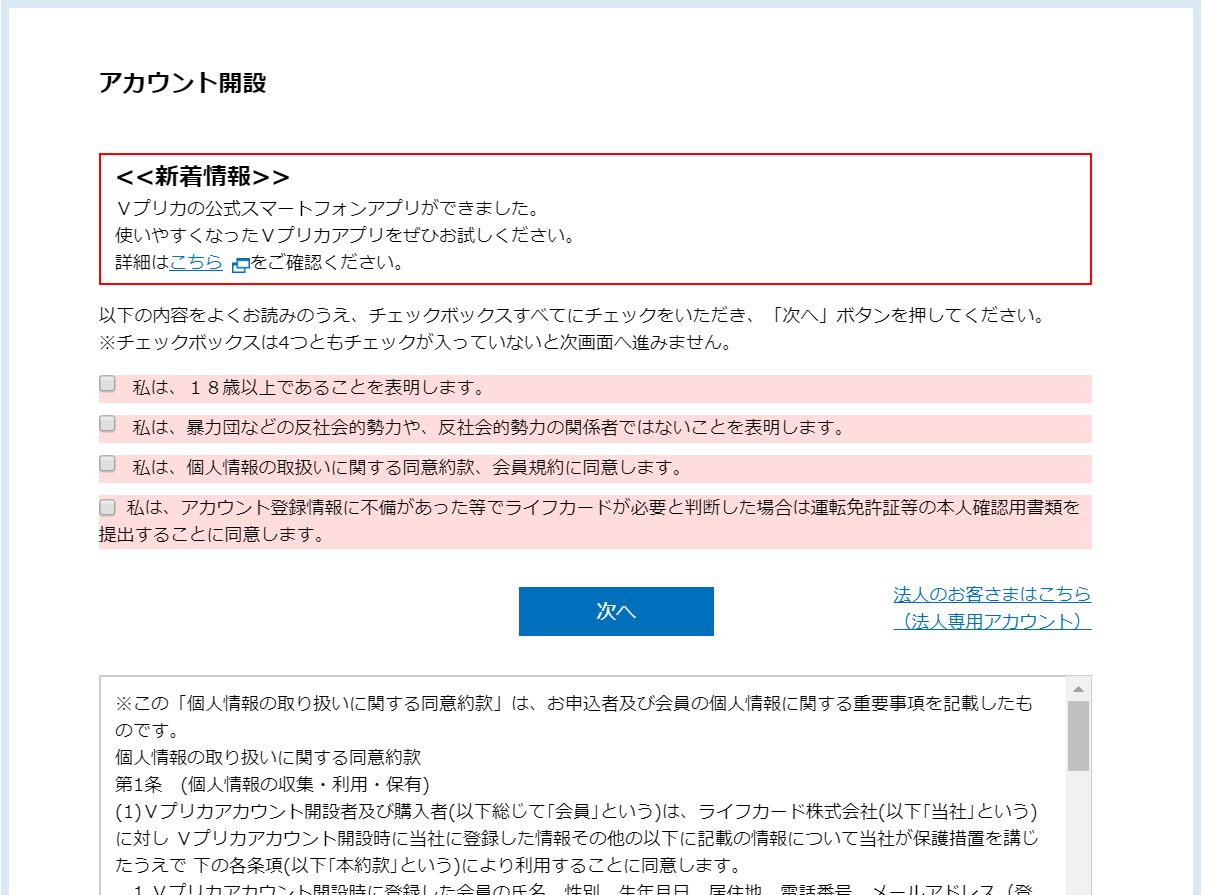Open the こちら link for app details
This screenshot has height=895, width=1205.
click(196, 263)
